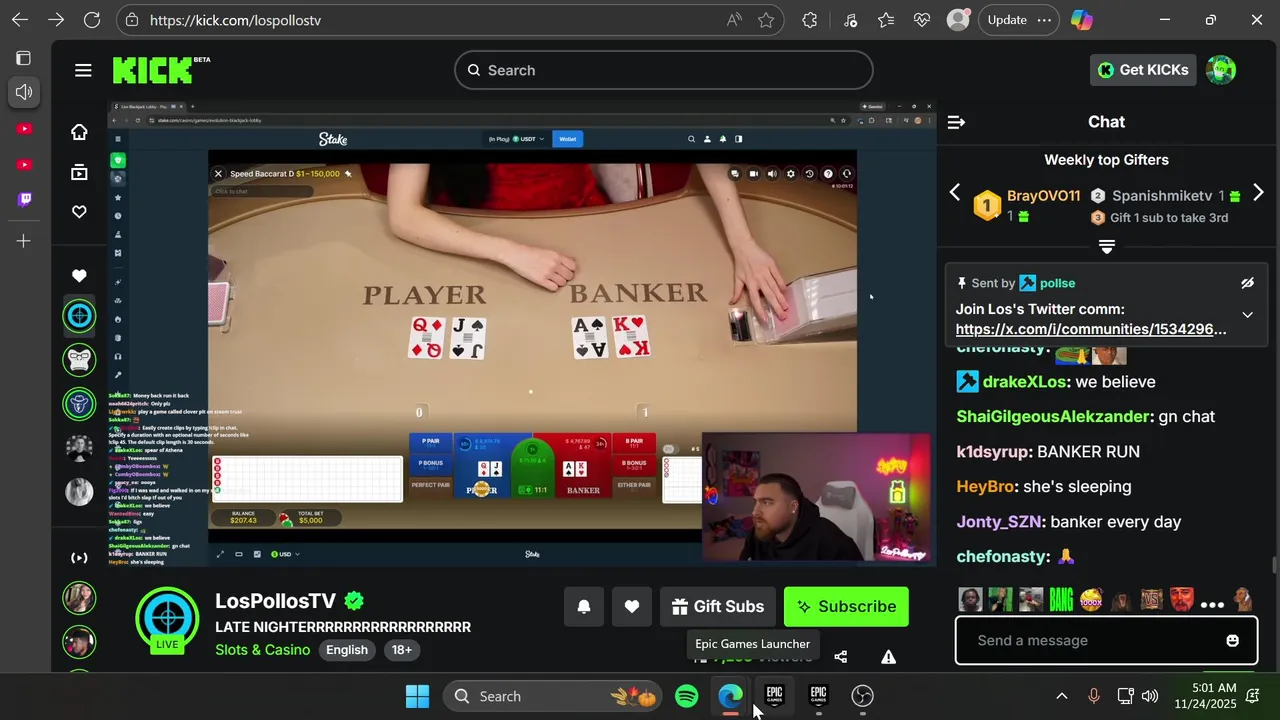The height and width of the screenshot is (720, 1280).
Task: Click username Jonty_SZN in chat
Action: (x=999, y=522)
